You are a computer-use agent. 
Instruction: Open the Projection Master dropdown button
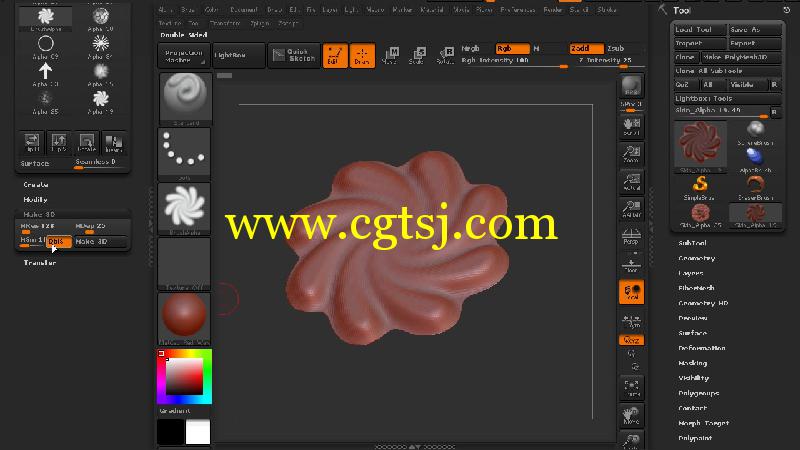click(184, 55)
